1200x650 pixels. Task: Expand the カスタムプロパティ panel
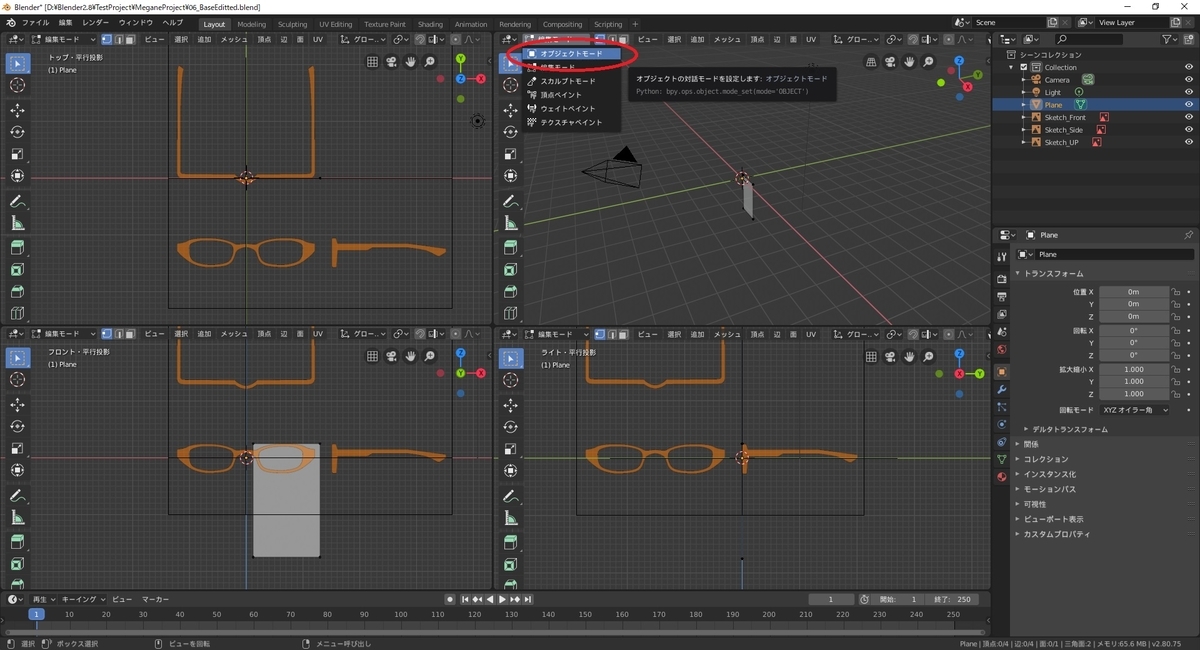[x=1052, y=534]
